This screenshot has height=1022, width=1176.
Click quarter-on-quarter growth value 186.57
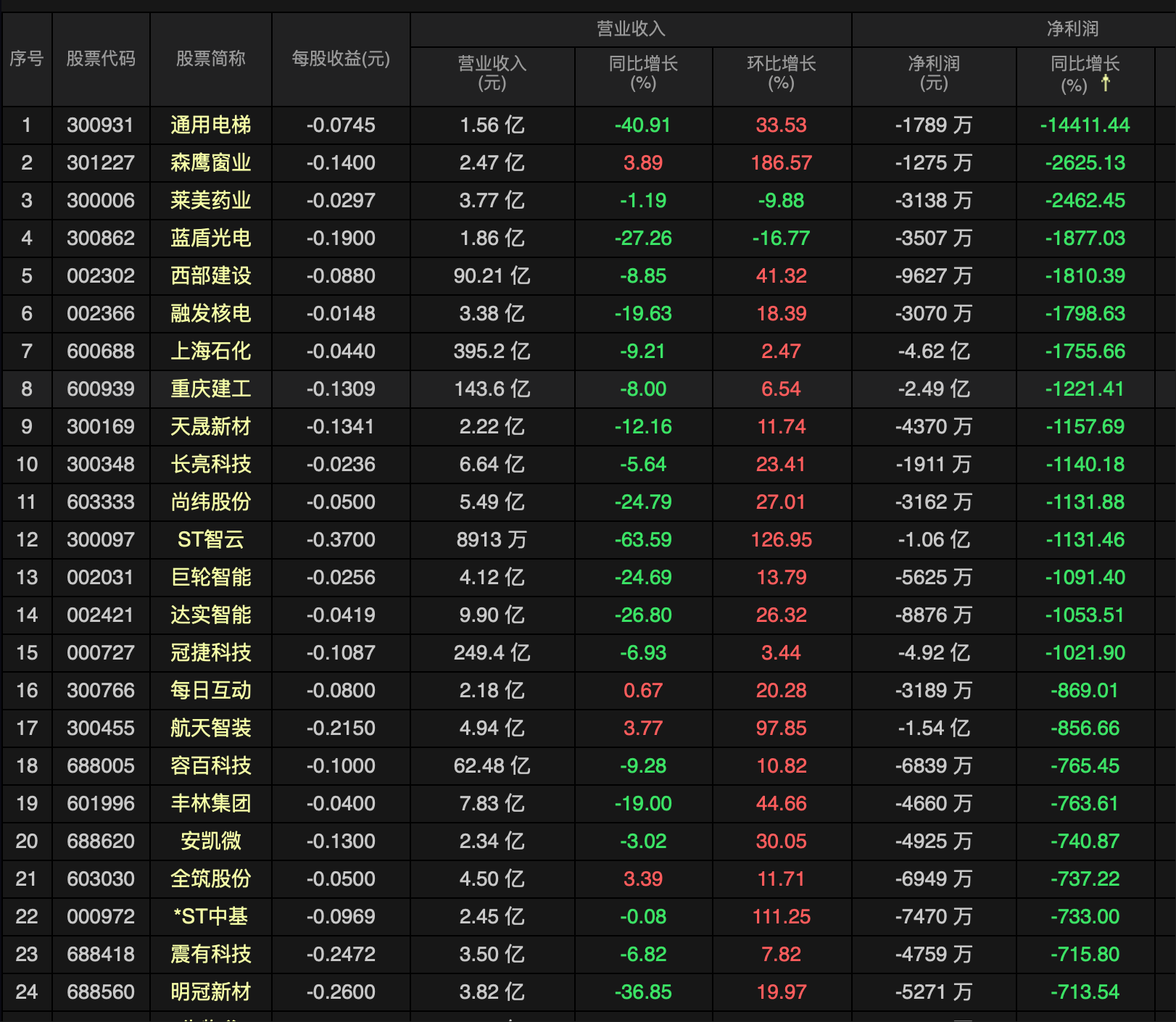tap(782, 163)
